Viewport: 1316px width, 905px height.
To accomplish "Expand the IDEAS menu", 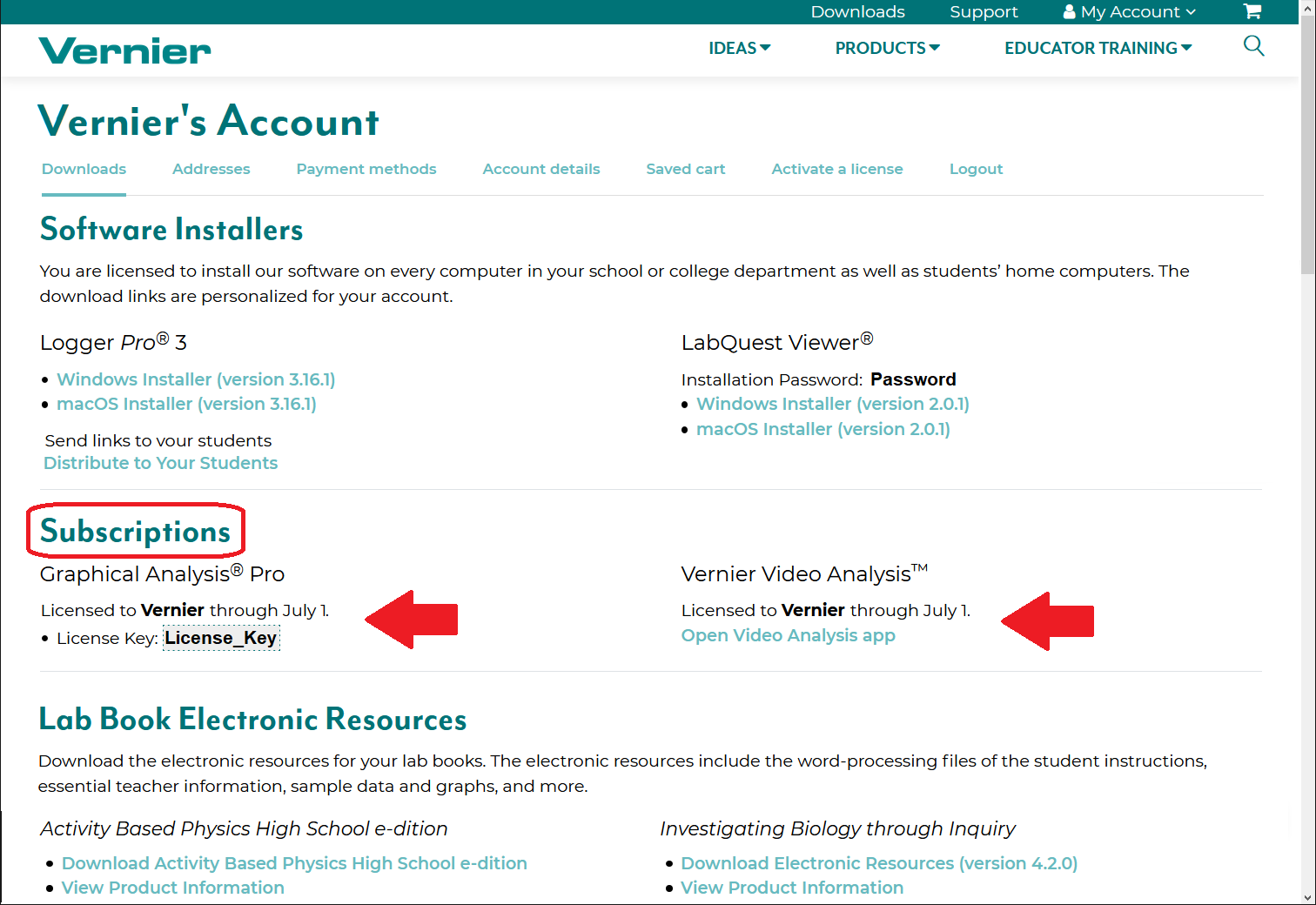I will pos(739,48).
